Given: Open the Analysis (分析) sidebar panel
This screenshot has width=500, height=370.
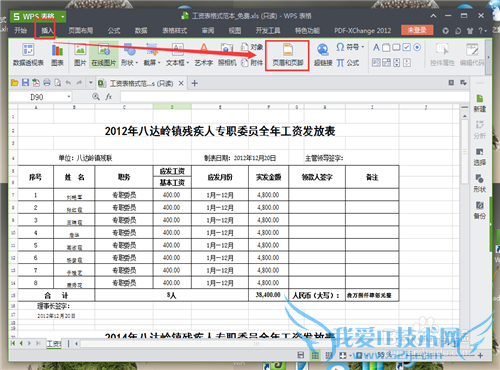Looking at the screenshot, I should (x=480, y=130).
